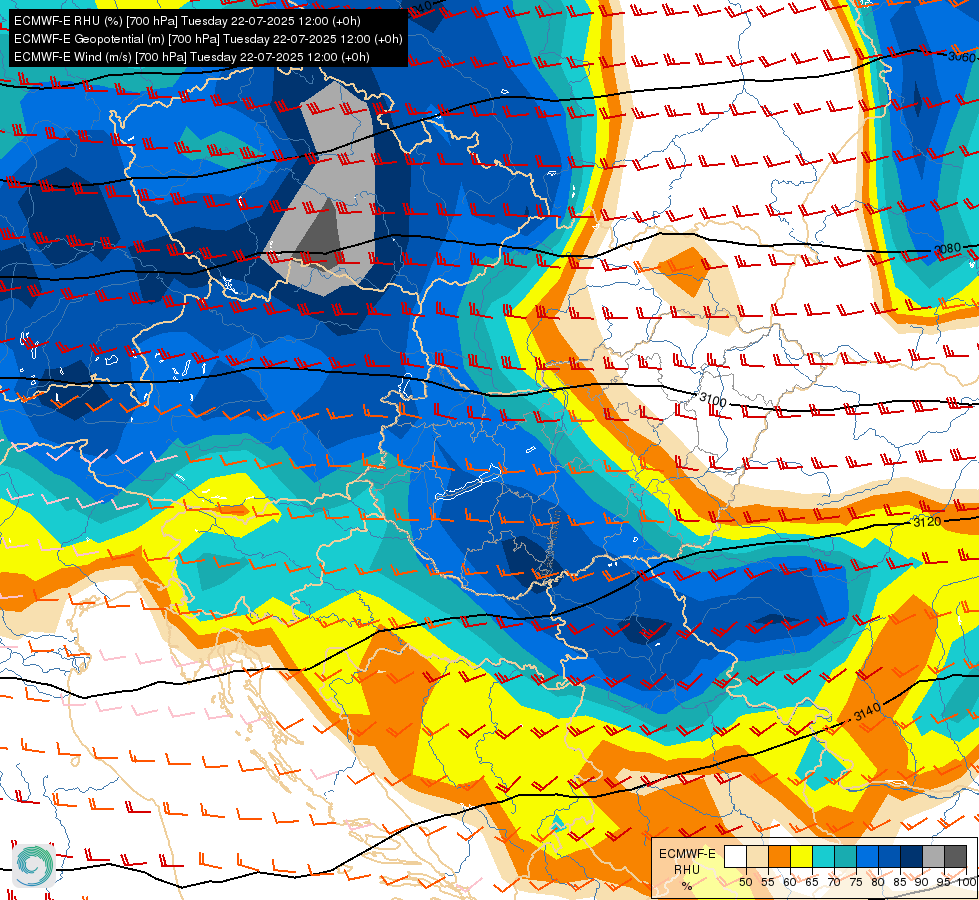Click the 3120 geopotential contour label

pyautogui.click(x=927, y=521)
